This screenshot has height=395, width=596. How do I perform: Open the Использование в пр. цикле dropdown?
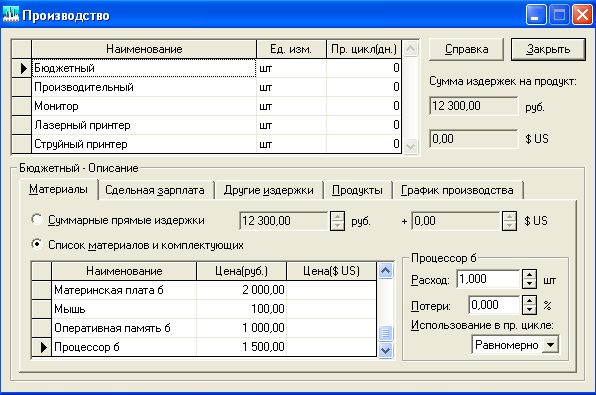550,345
